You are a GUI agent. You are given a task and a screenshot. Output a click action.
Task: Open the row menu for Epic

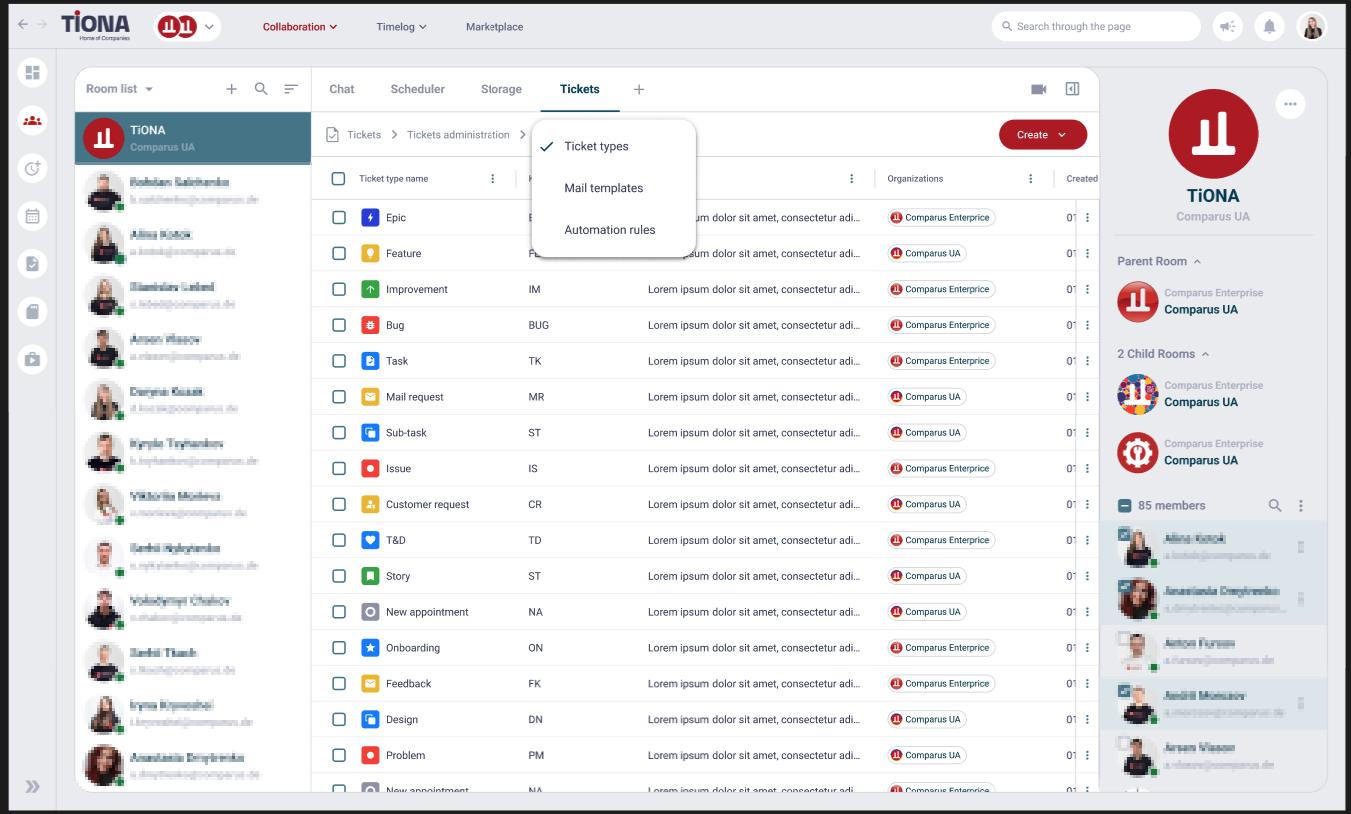click(x=1087, y=218)
